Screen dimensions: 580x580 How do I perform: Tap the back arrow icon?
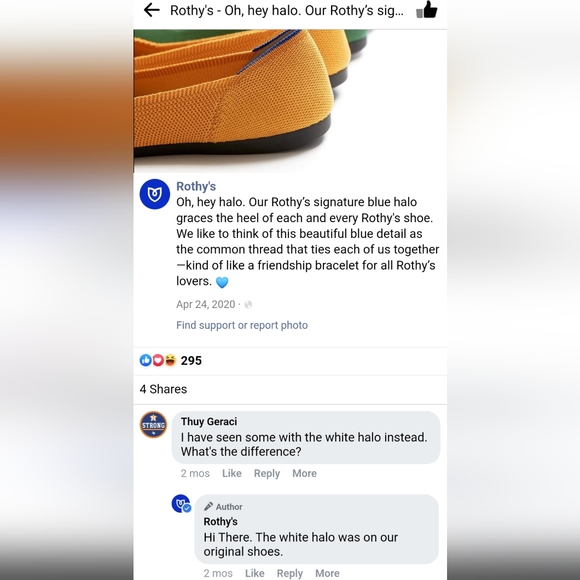tap(152, 10)
